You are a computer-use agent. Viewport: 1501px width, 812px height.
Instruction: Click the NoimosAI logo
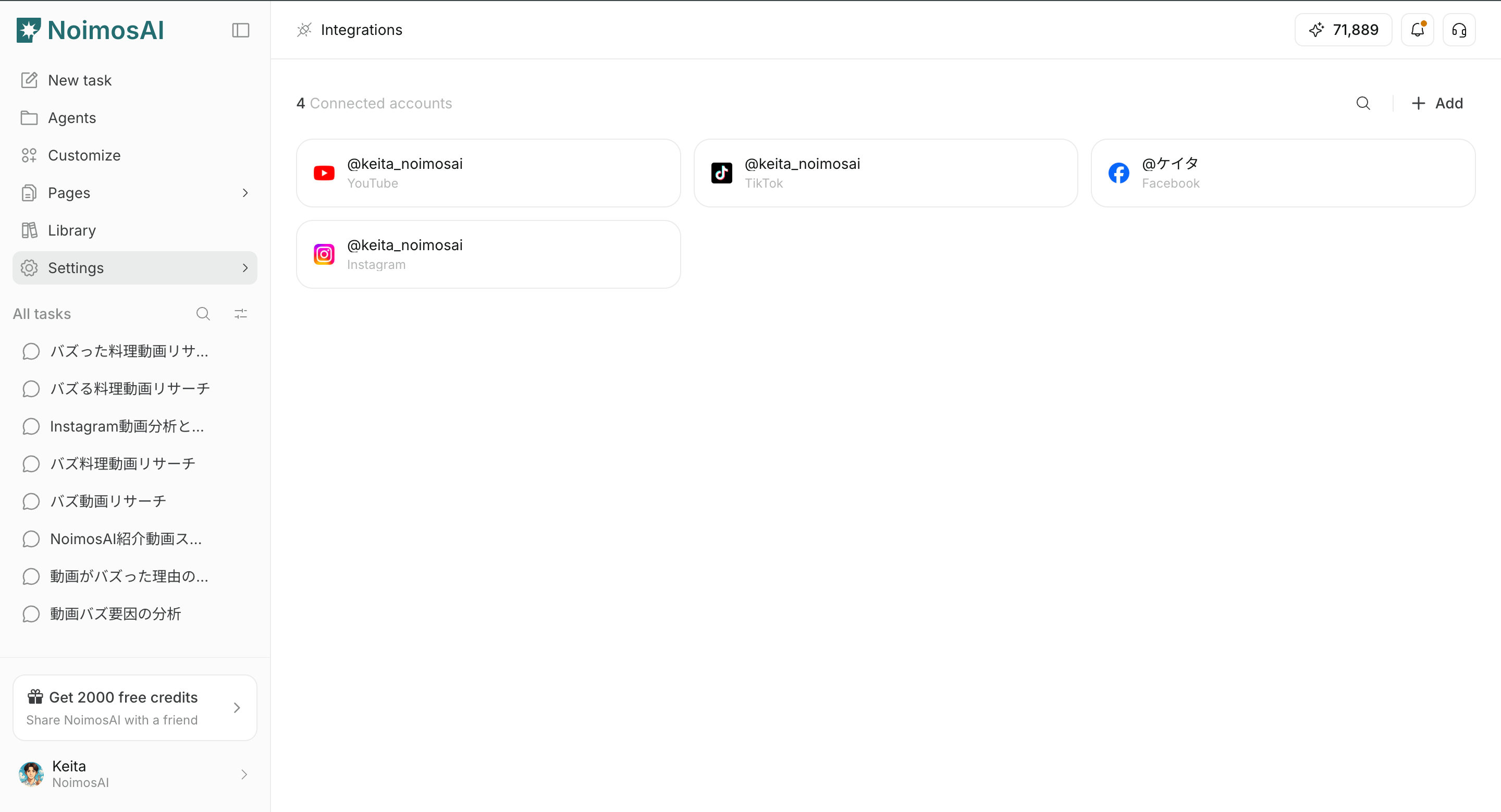click(x=90, y=30)
